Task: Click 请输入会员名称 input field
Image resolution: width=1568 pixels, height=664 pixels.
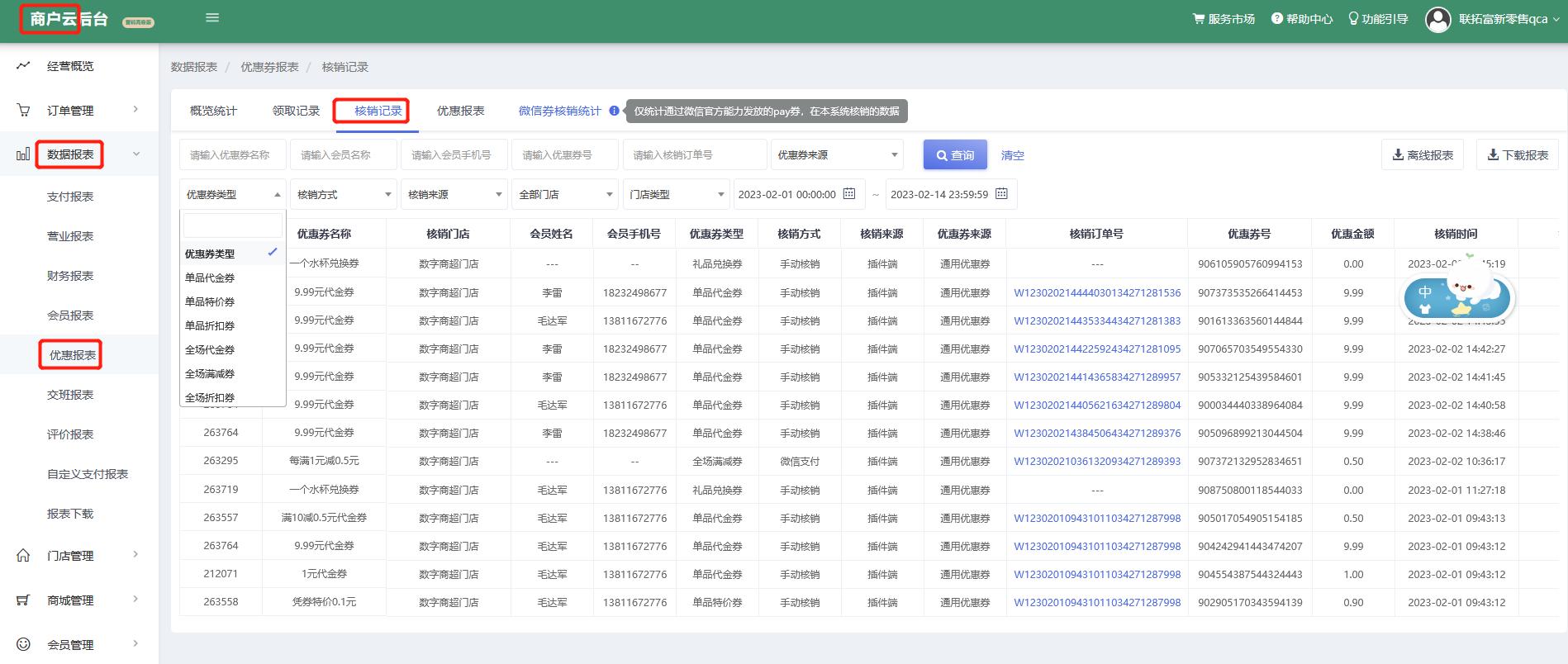Action: pos(344,154)
